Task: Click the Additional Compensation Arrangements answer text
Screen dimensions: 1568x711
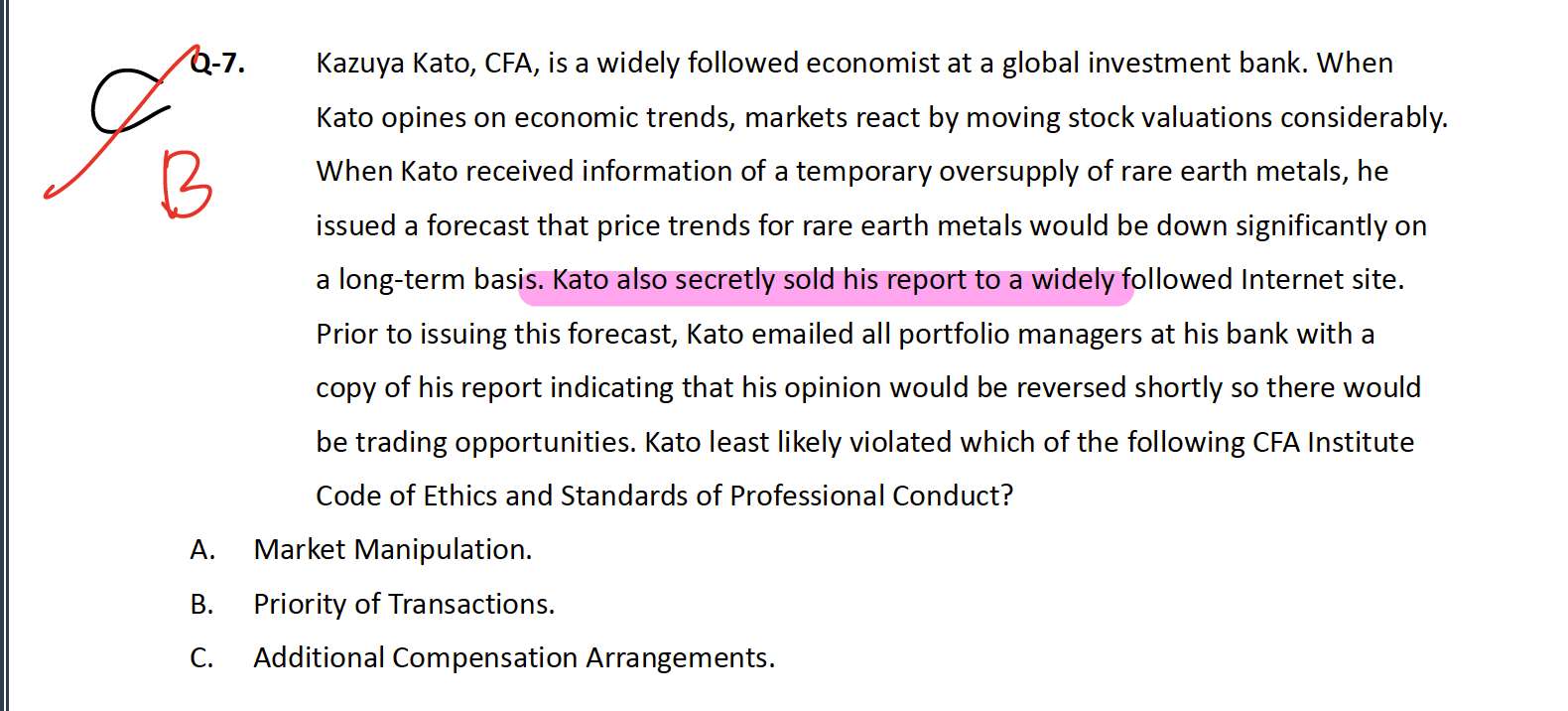Action: (x=514, y=658)
